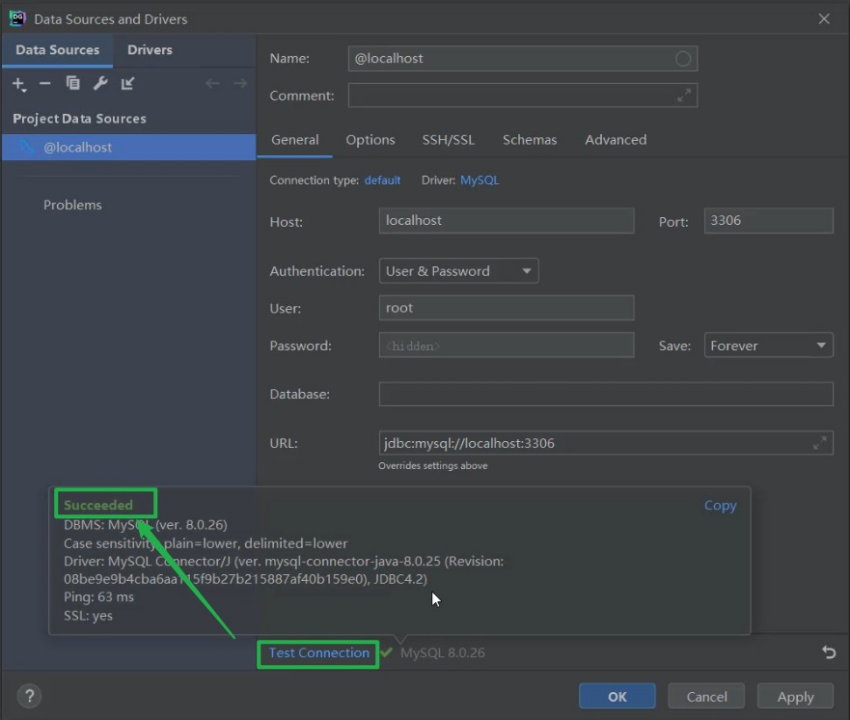
Task: Click the revert changes arrow icon
Action: click(828, 652)
